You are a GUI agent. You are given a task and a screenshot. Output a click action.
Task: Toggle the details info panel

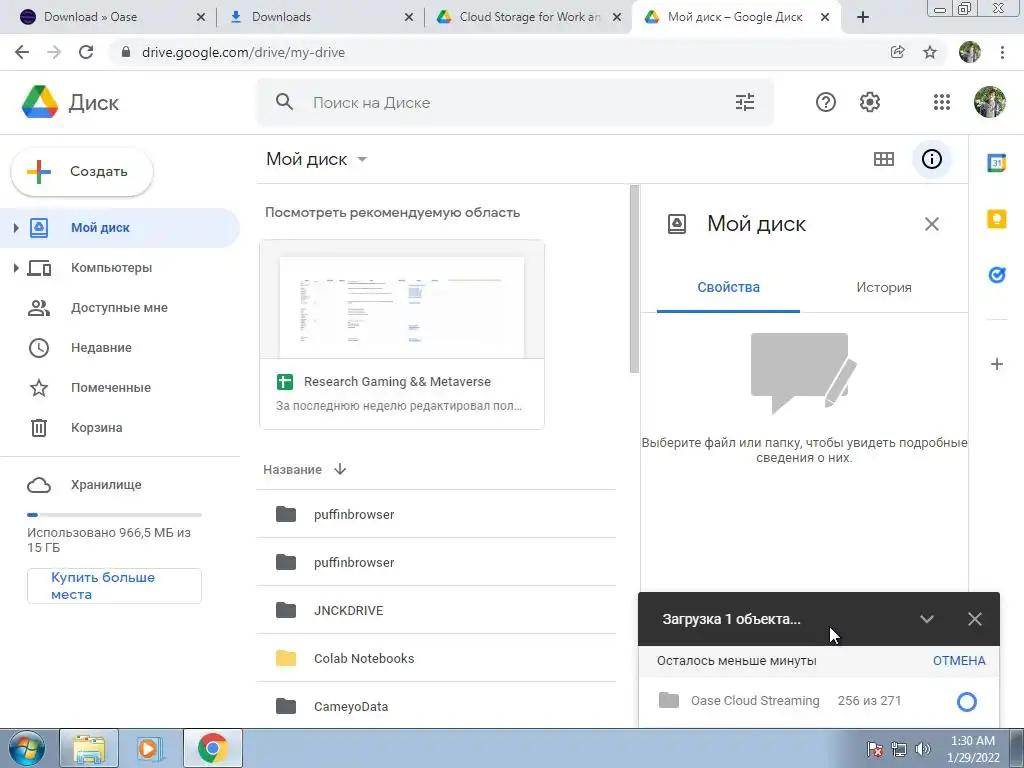pyautogui.click(x=931, y=159)
